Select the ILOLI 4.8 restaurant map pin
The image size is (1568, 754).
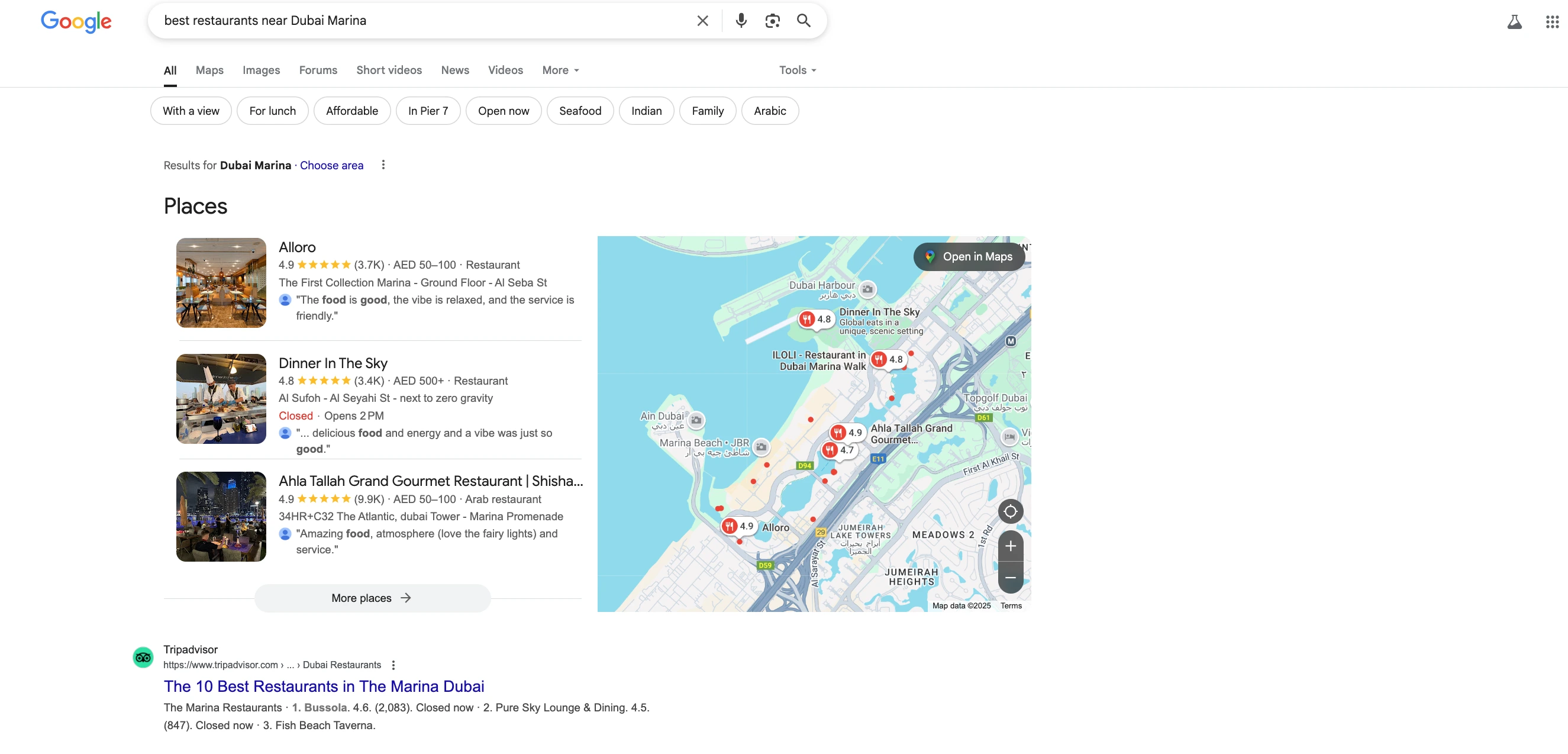(888, 359)
